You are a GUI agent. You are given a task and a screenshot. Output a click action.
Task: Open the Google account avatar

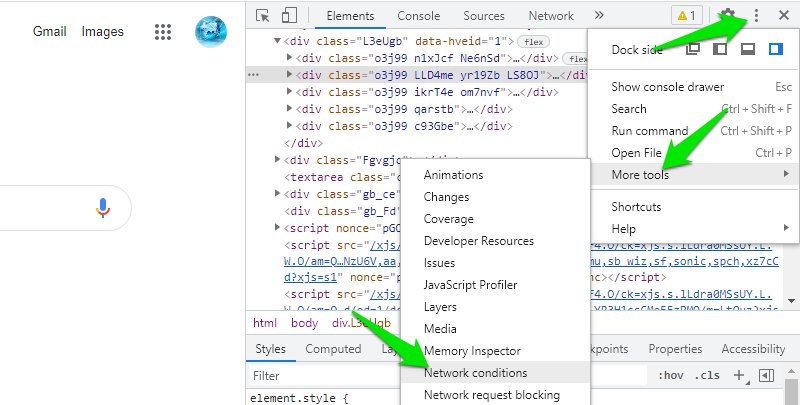click(x=211, y=32)
